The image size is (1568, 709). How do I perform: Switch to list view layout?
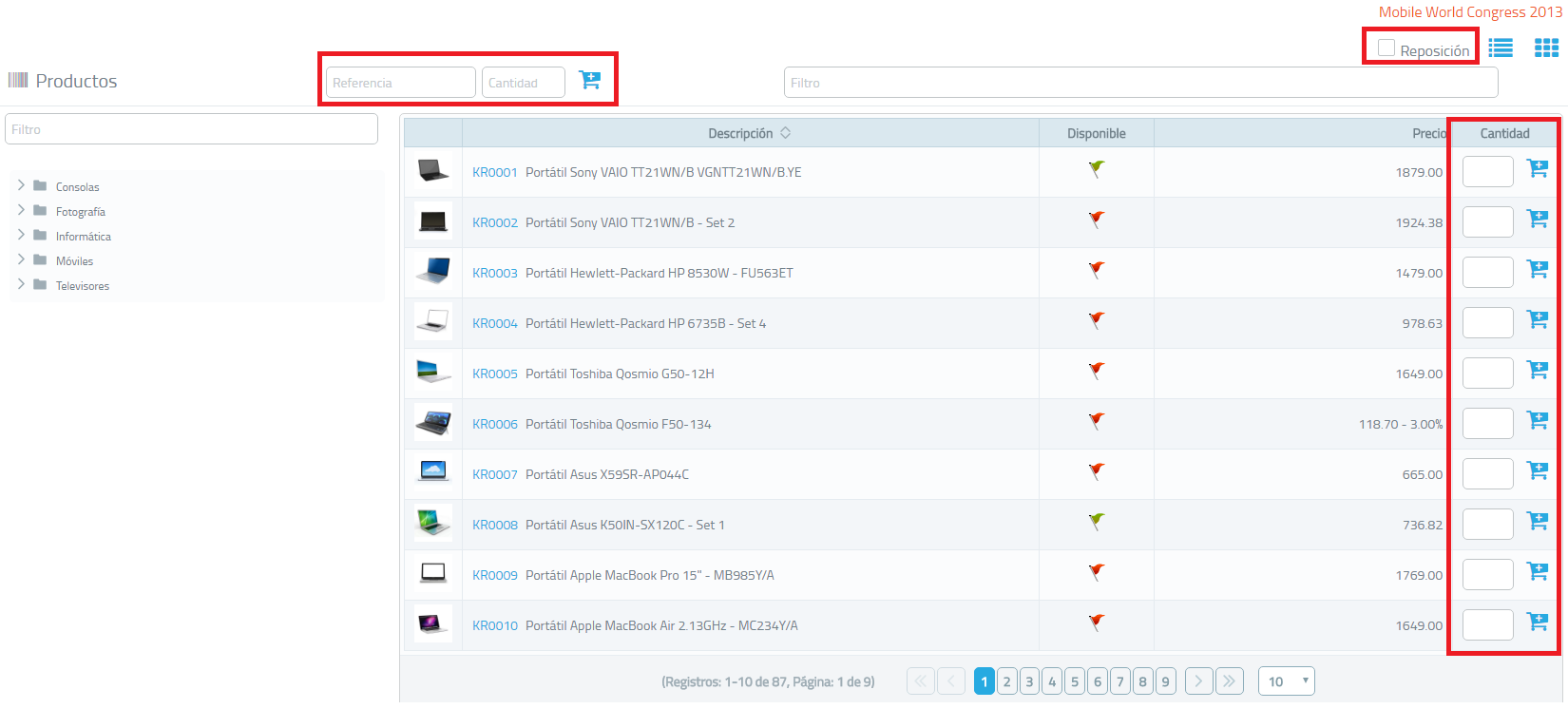(1501, 48)
